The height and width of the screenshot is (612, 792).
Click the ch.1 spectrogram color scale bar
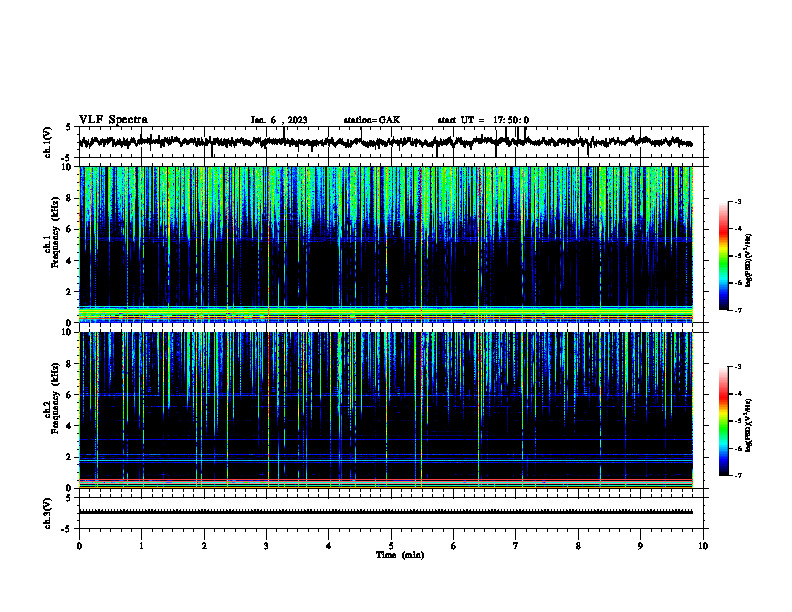(723, 256)
